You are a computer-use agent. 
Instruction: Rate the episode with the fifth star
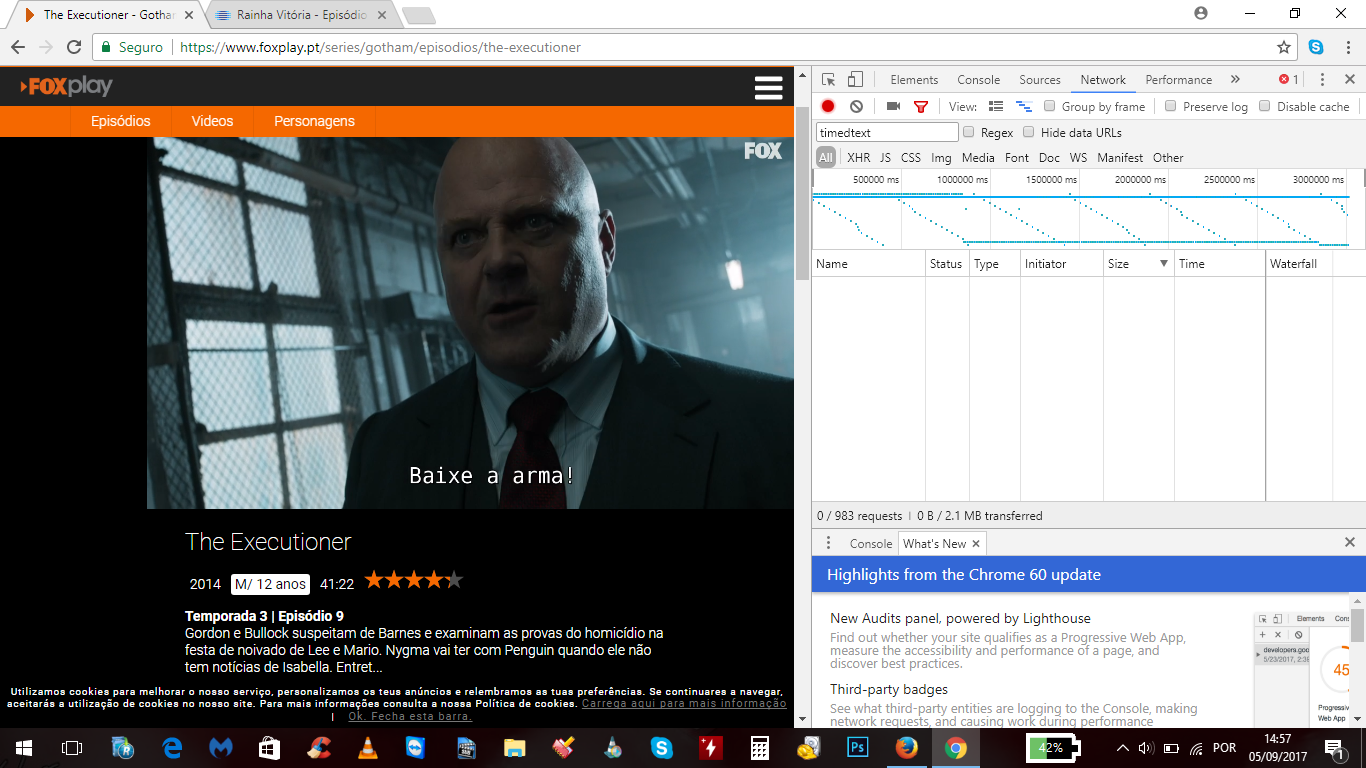coord(454,580)
